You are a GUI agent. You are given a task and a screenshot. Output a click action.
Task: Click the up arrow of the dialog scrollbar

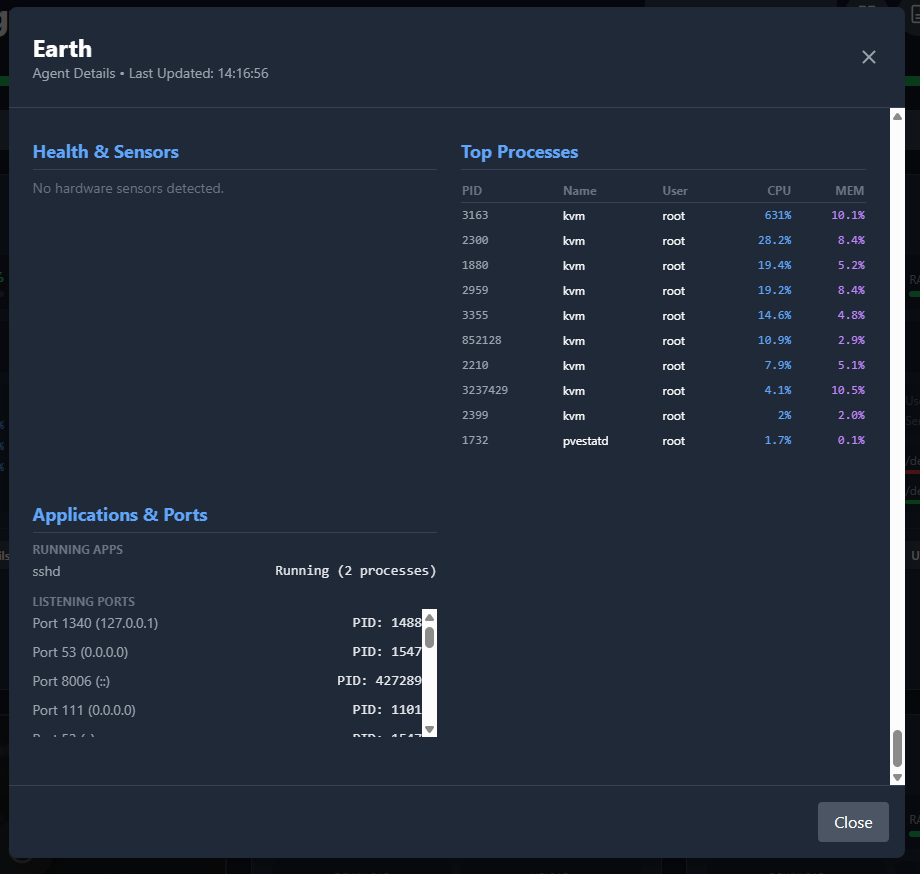pos(897,116)
